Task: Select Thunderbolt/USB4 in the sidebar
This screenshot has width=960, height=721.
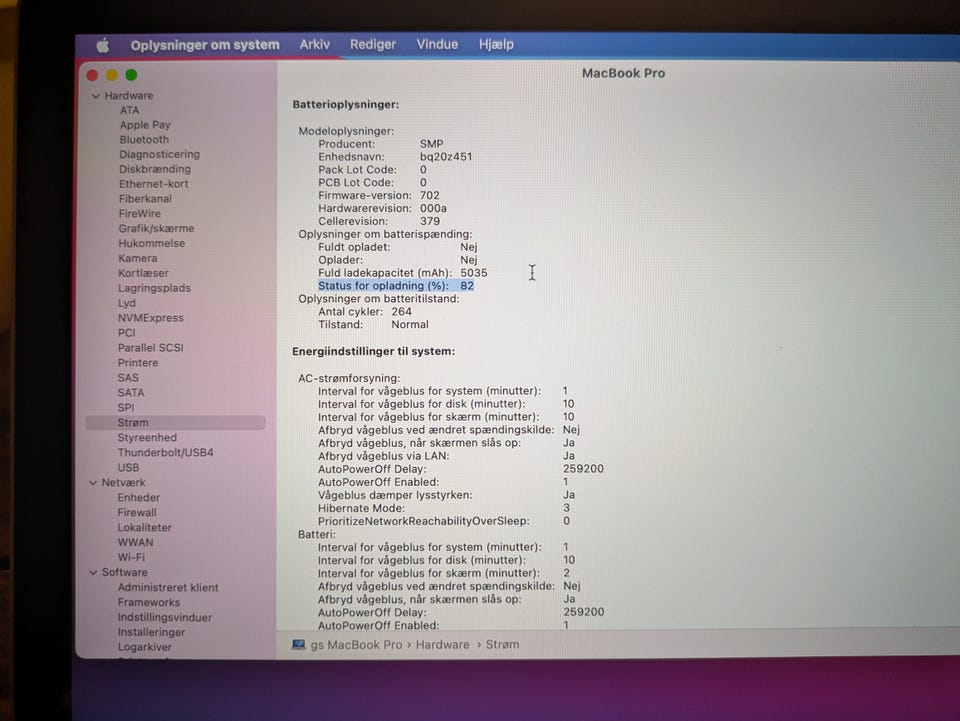Action: coord(165,453)
